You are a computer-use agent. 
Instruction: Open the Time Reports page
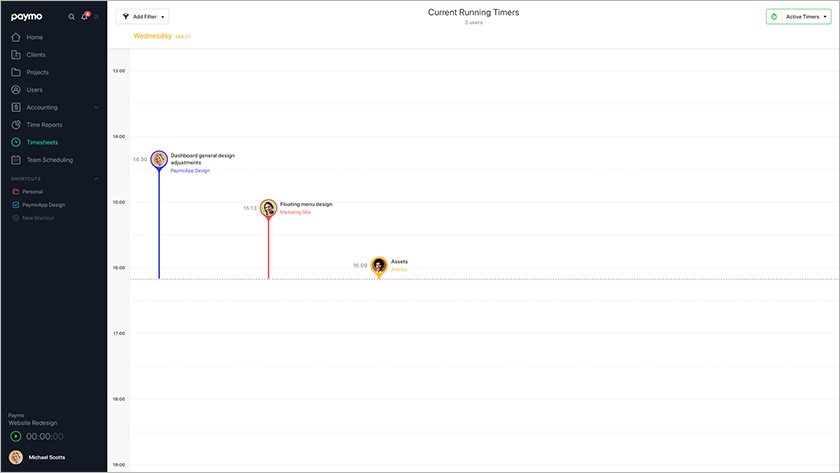44,125
